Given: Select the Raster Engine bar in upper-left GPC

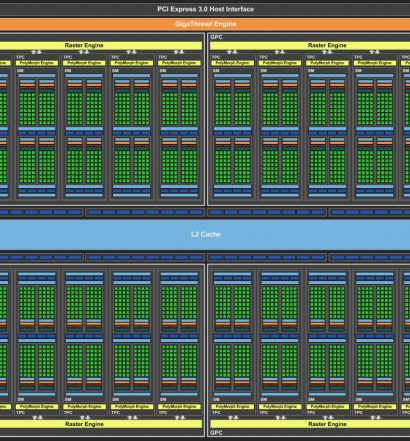Looking at the screenshot, I should coord(101,45).
